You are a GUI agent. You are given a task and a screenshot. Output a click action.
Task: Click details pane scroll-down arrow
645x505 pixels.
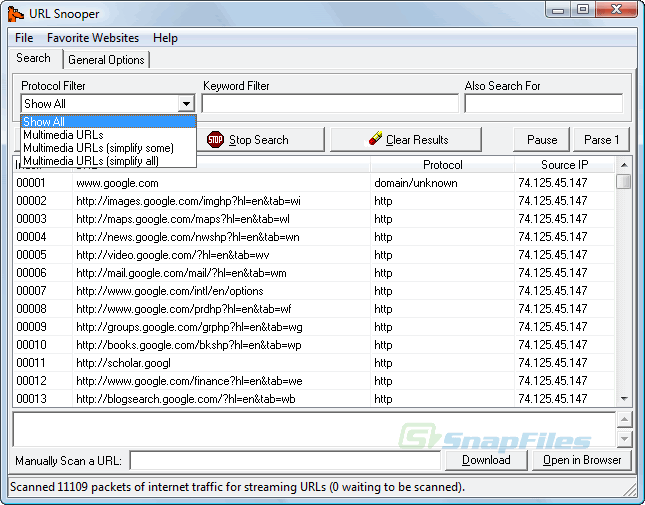(624, 439)
